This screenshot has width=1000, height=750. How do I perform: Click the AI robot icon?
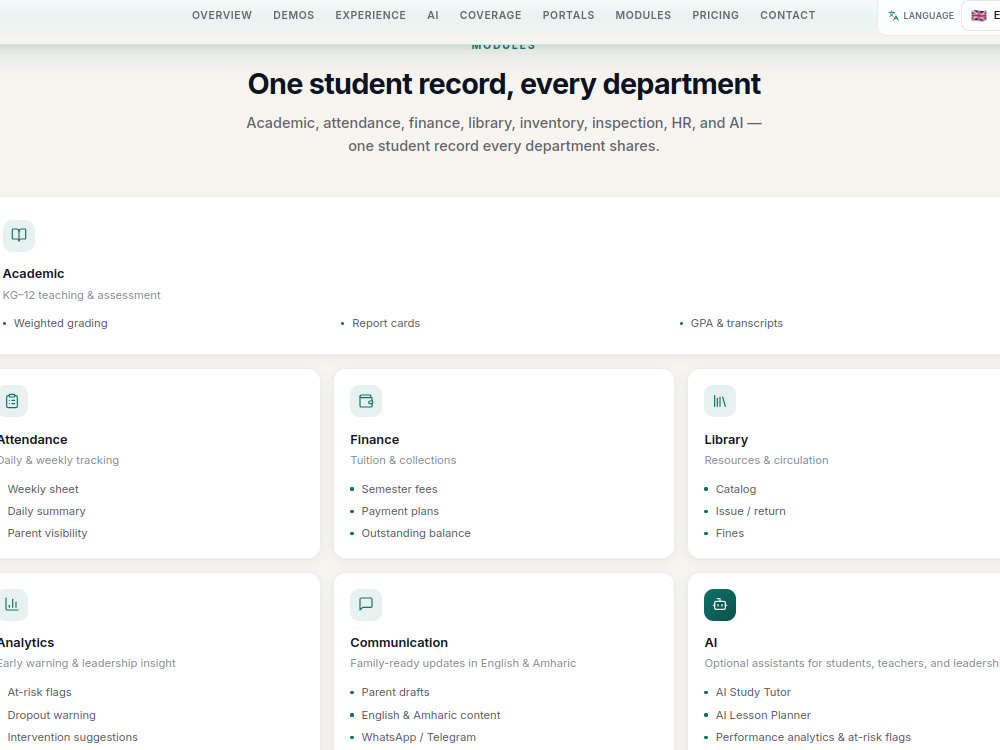point(720,605)
